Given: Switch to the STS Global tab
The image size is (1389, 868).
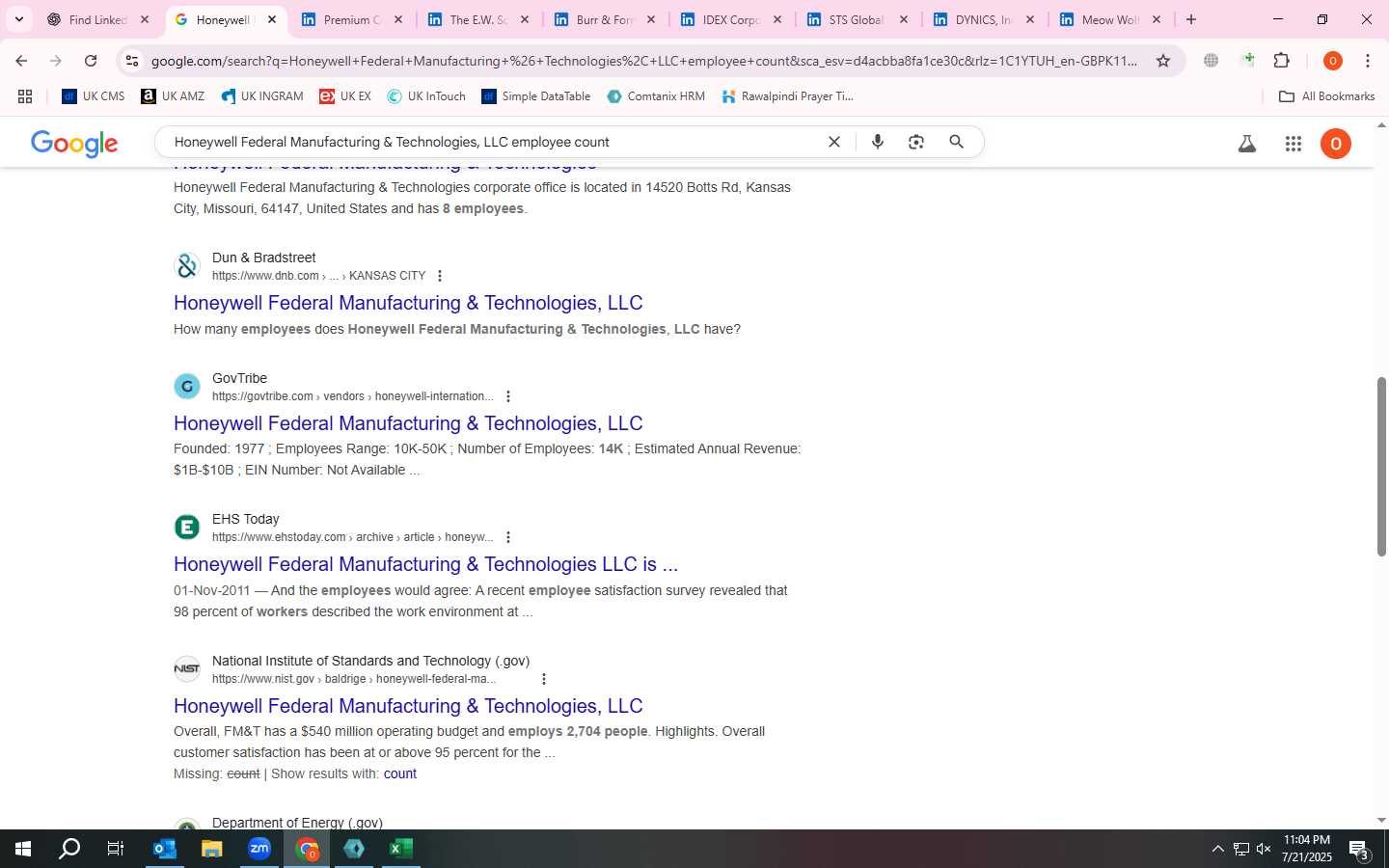Looking at the screenshot, I should coord(857,19).
